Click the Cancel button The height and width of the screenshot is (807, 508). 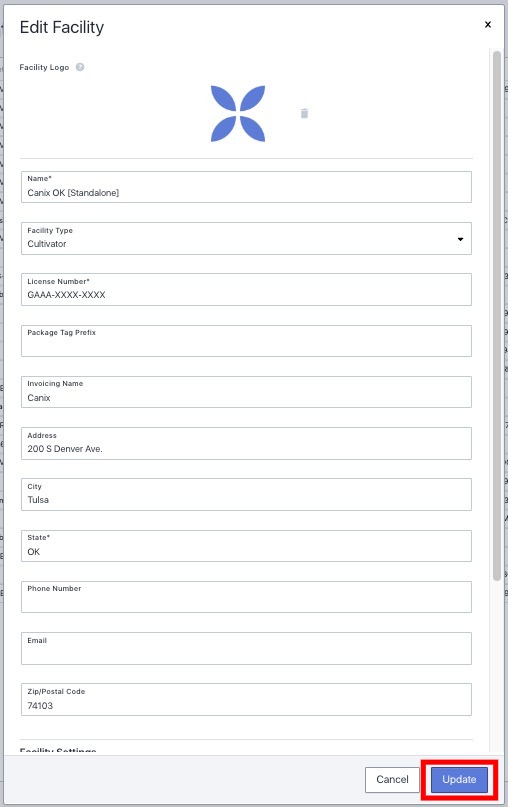(392, 779)
